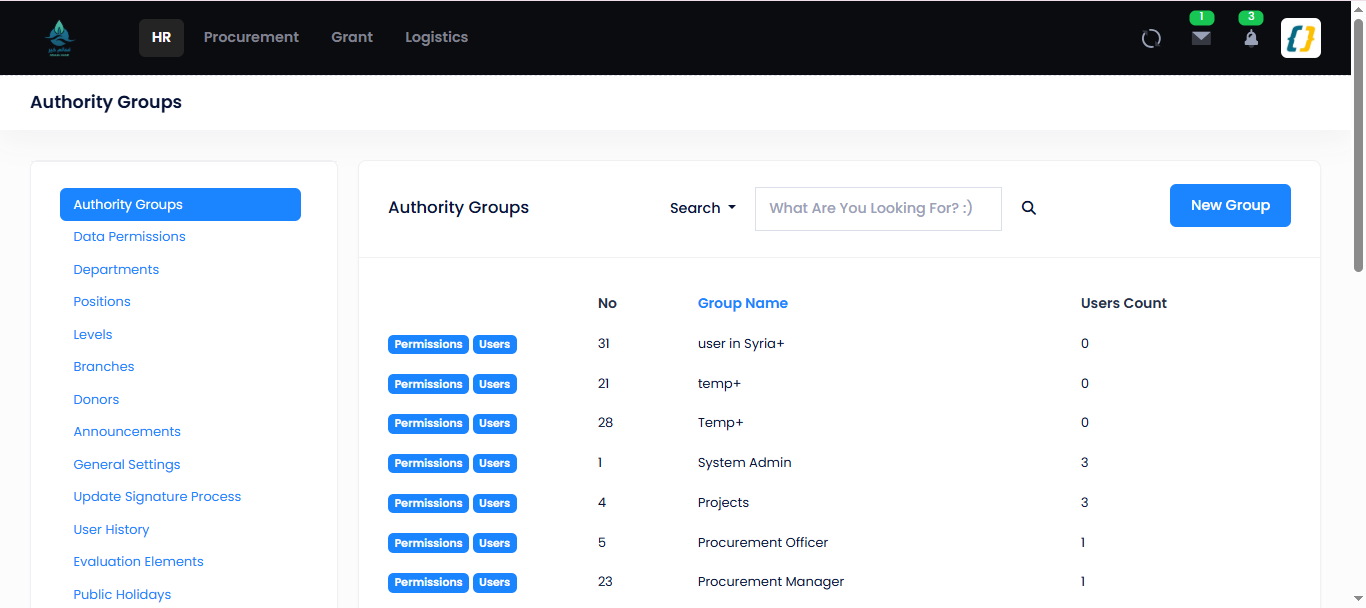Open the Procurement module
Screen dimensions: 1366x608
pos(251,38)
